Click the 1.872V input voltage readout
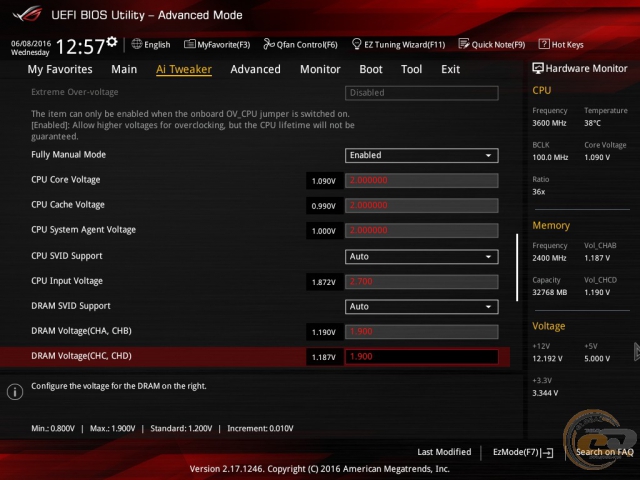 click(324, 282)
